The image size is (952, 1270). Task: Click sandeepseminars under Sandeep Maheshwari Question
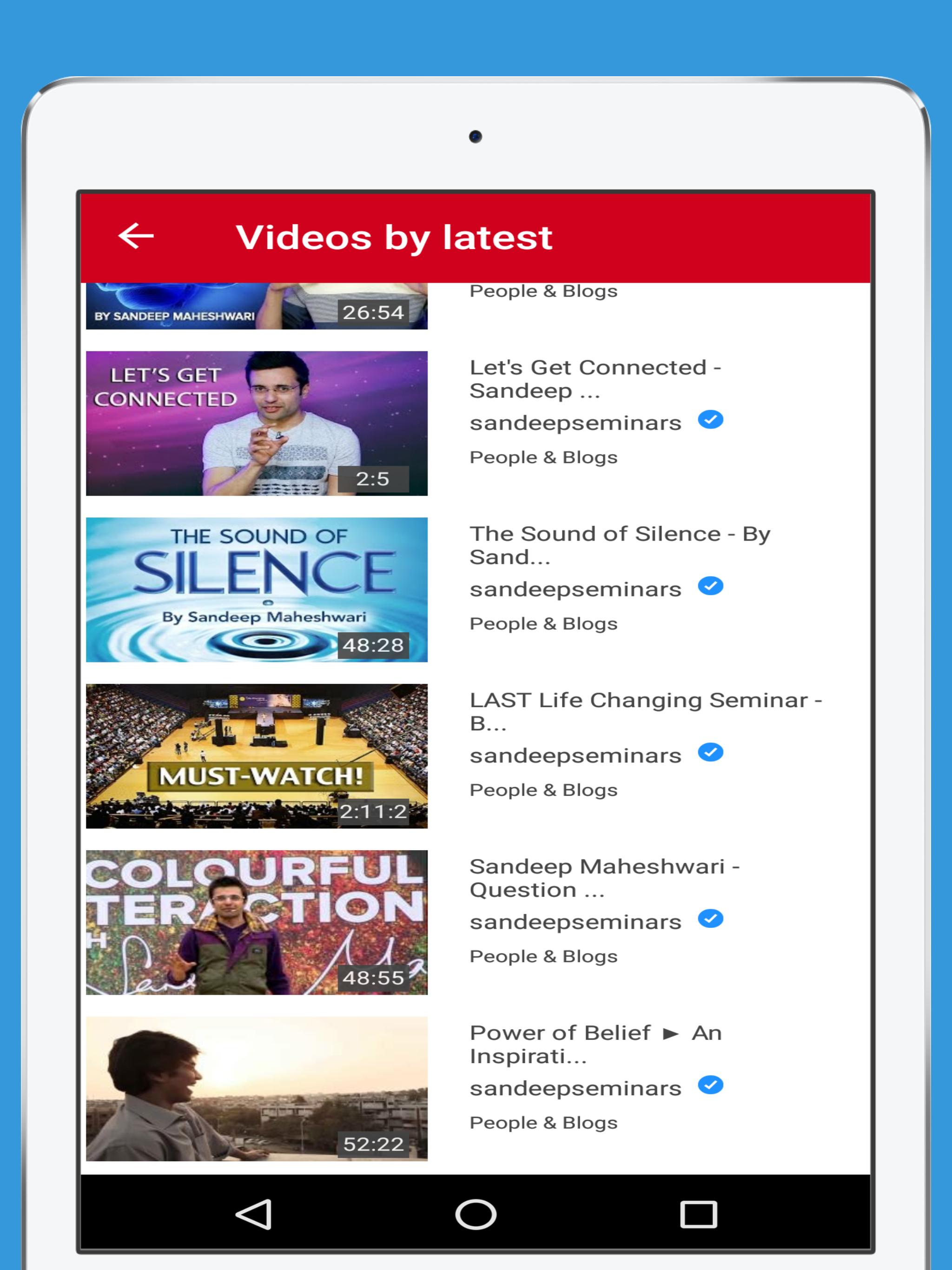[575, 922]
